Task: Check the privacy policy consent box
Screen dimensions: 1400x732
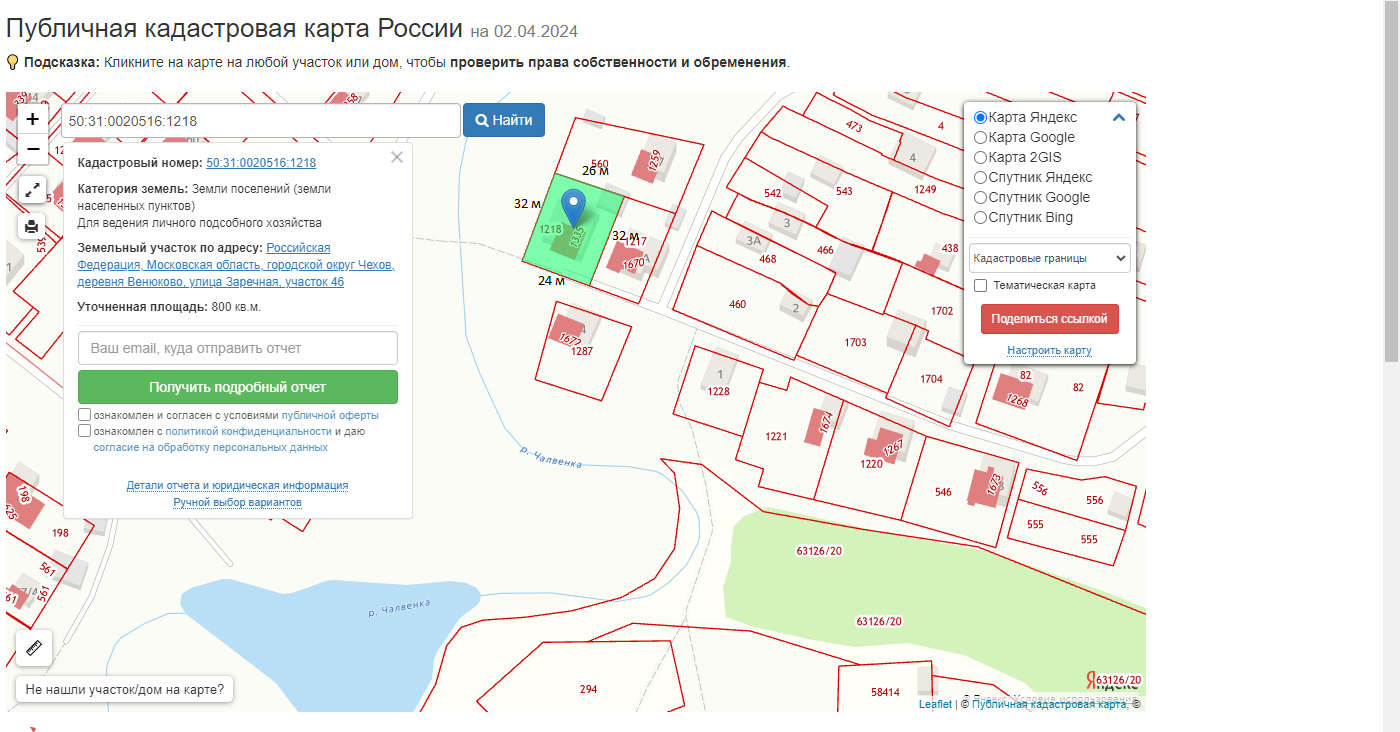Action: (x=85, y=431)
